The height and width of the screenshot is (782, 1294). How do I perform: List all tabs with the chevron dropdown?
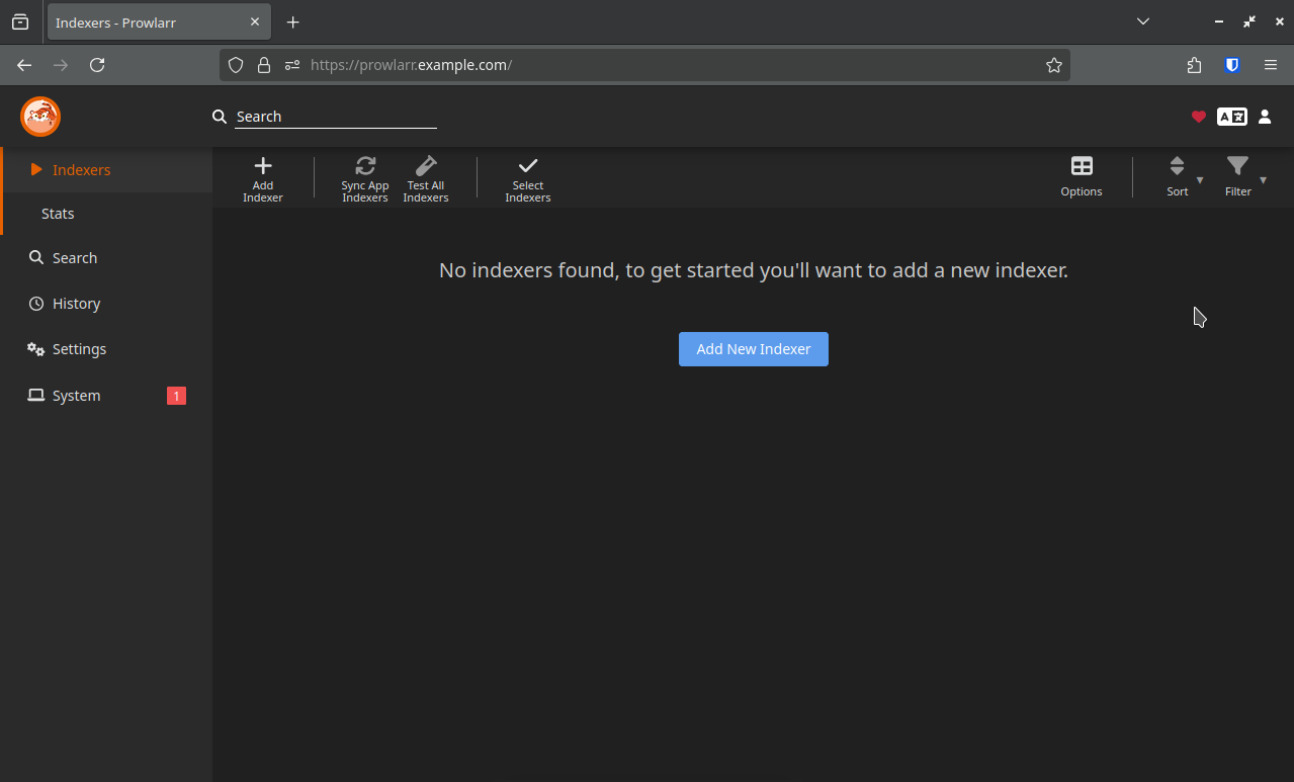pyautogui.click(x=1143, y=22)
